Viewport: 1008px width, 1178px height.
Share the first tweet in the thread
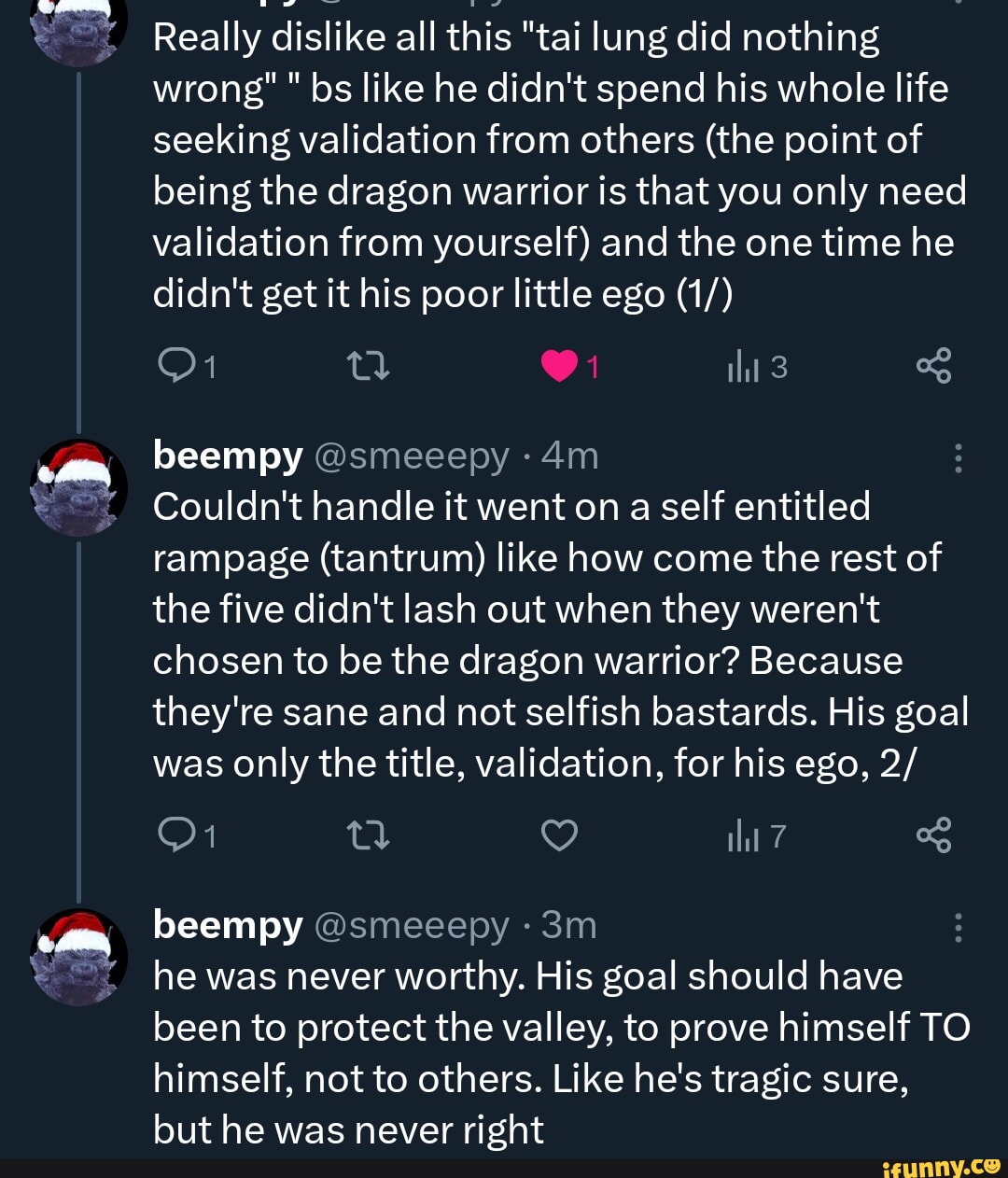pos(932,366)
